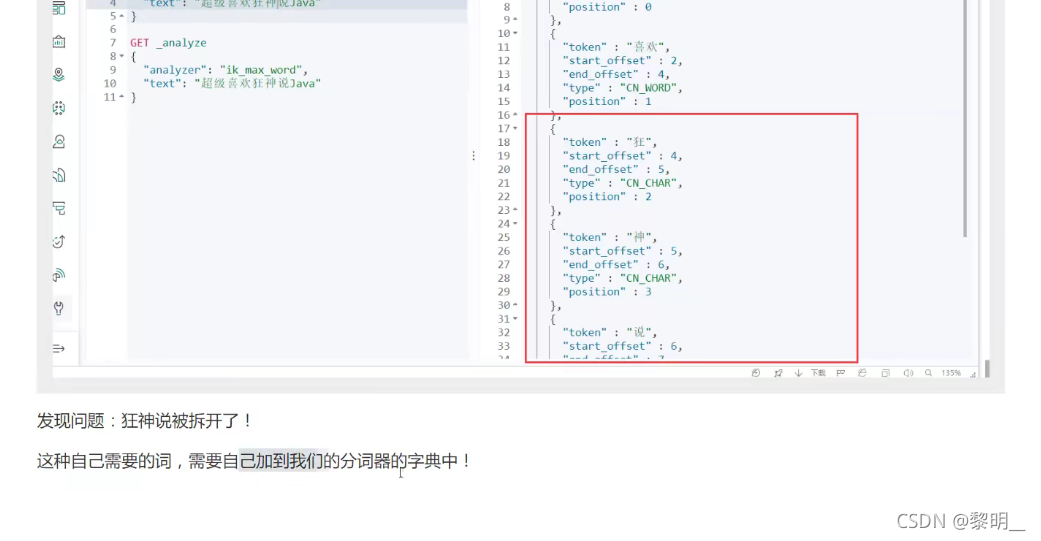This screenshot has height=541, width=1041.
Task: Toggle fold arrow at request line 5
Action: coord(121,16)
